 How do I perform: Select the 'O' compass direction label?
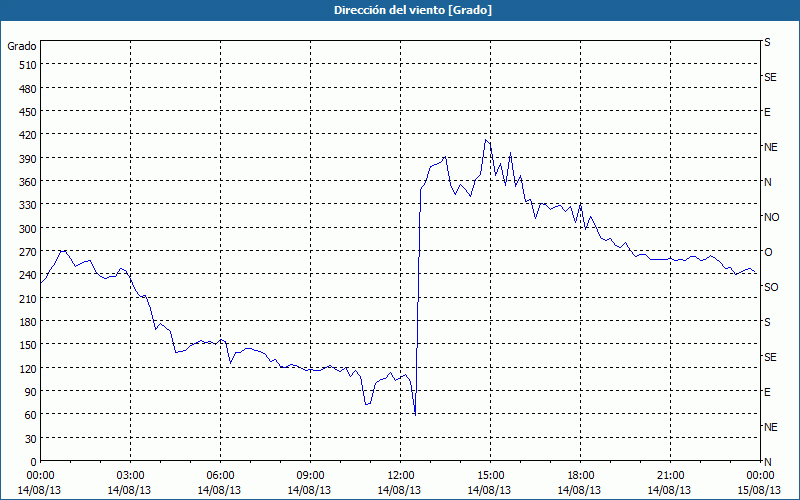point(768,252)
